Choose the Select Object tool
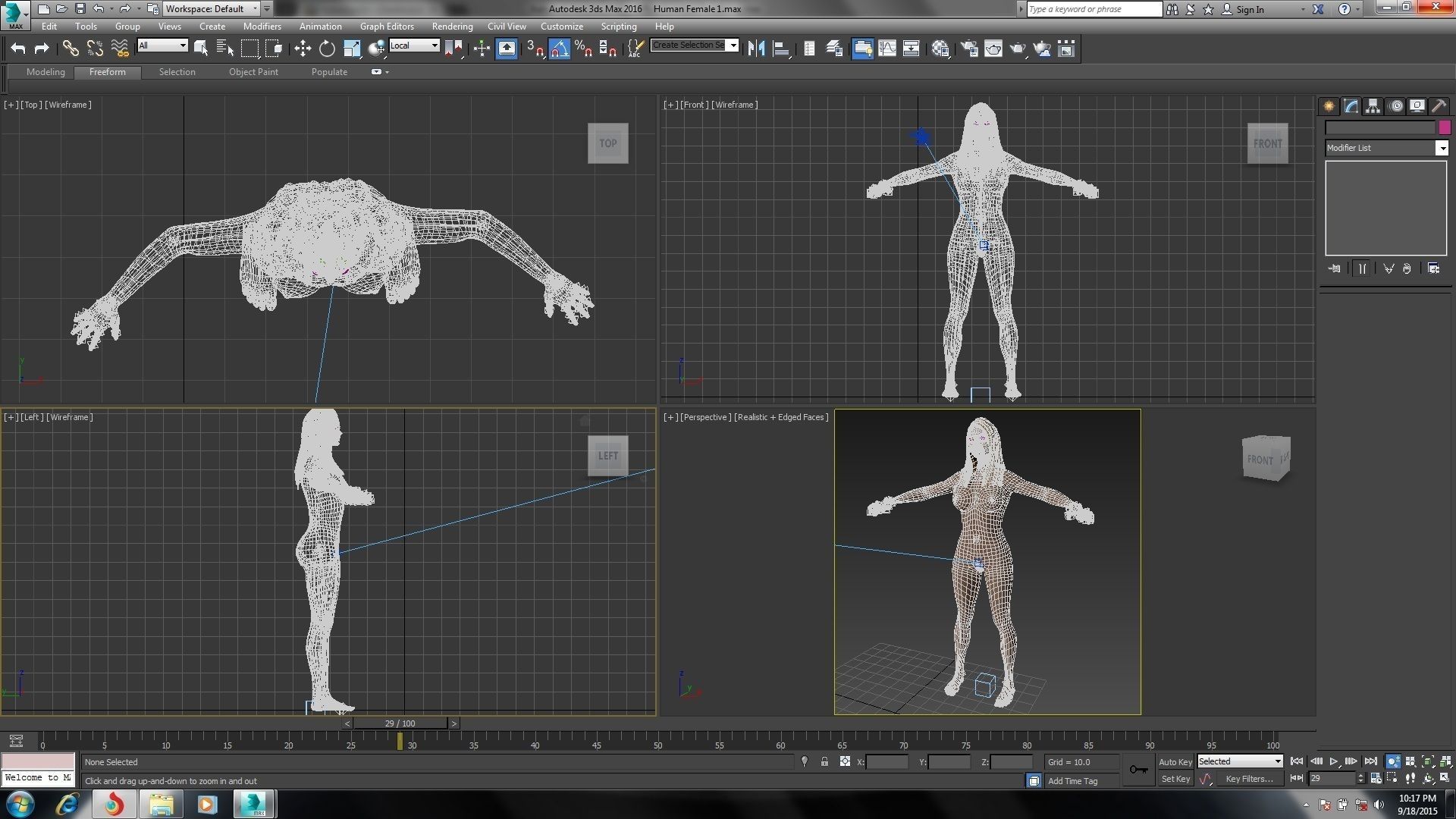Screen dimensions: 1456x819 pyautogui.click(x=201, y=49)
